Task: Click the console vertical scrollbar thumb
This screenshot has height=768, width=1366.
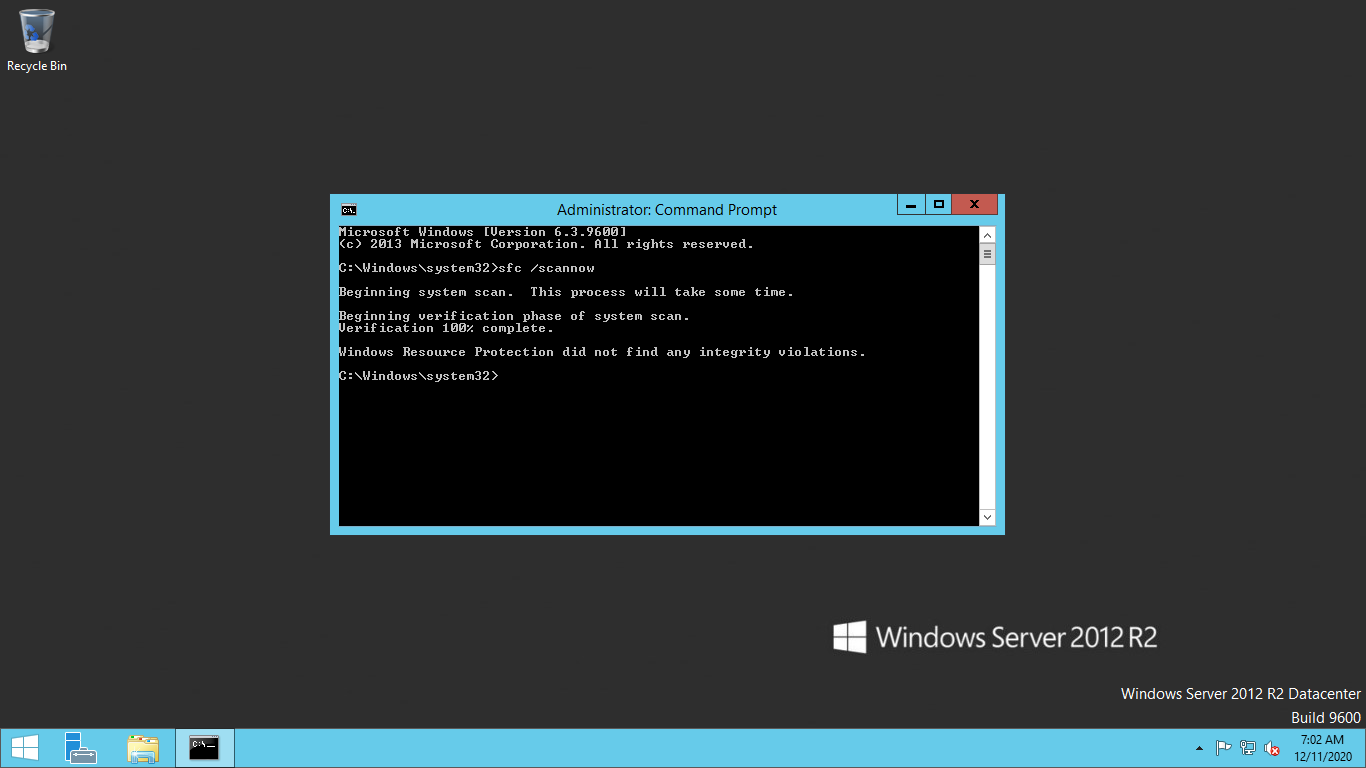Action: pyautogui.click(x=987, y=254)
